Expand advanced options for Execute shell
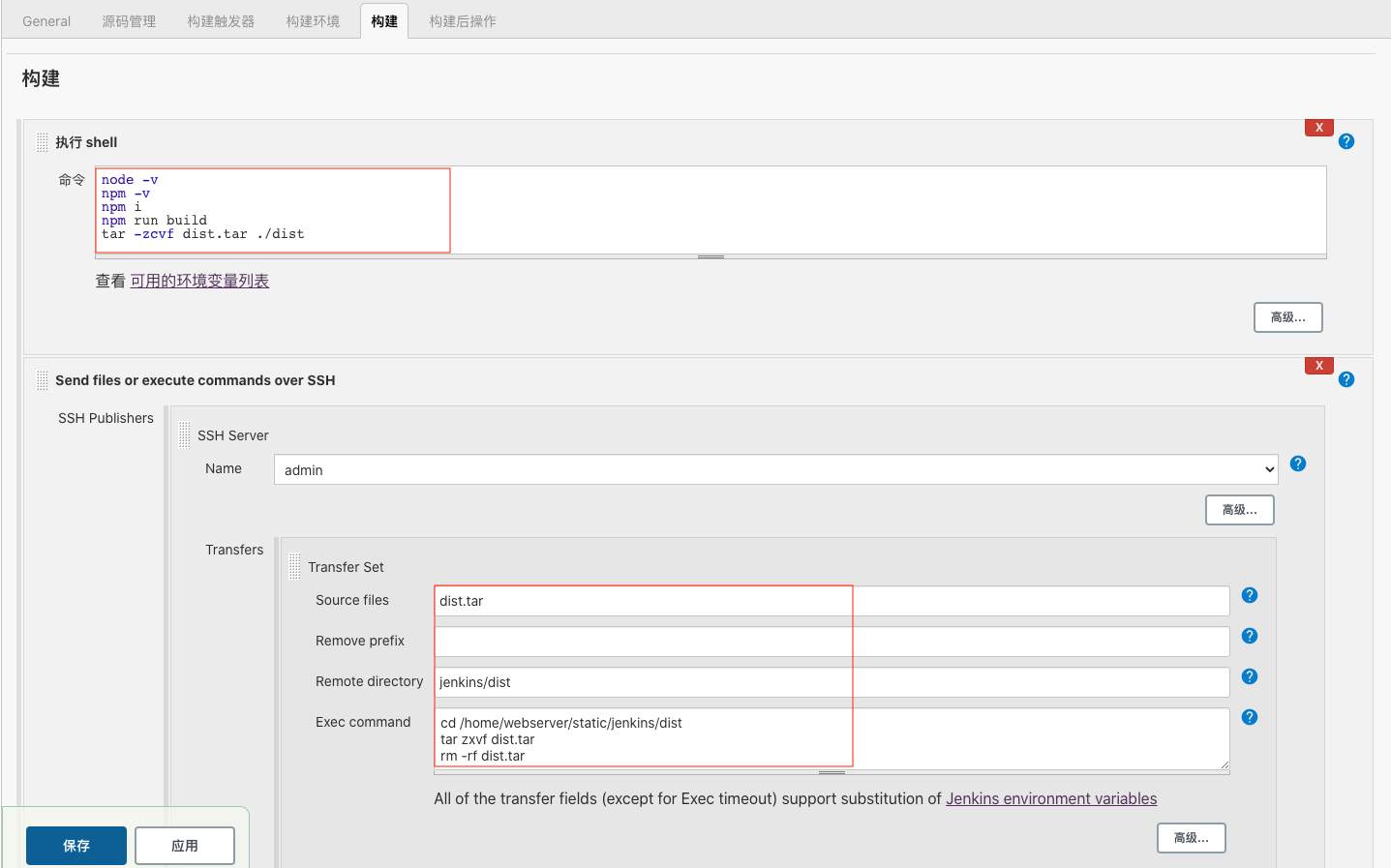1391x868 pixels. click(x=1287, y=317)
